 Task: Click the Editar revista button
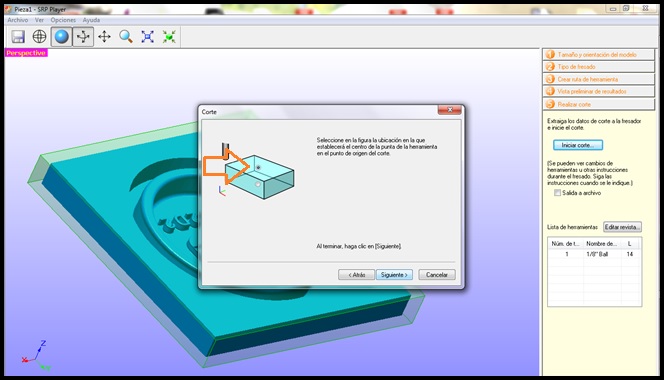pyautogui.click(x=622, y=227)
